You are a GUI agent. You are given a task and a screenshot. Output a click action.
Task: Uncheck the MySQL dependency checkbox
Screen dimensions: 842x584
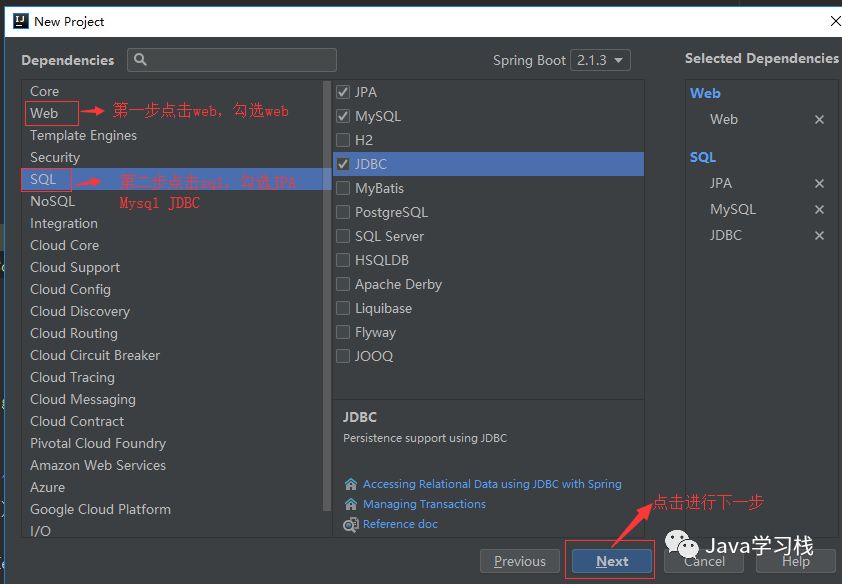coord(343,116)
